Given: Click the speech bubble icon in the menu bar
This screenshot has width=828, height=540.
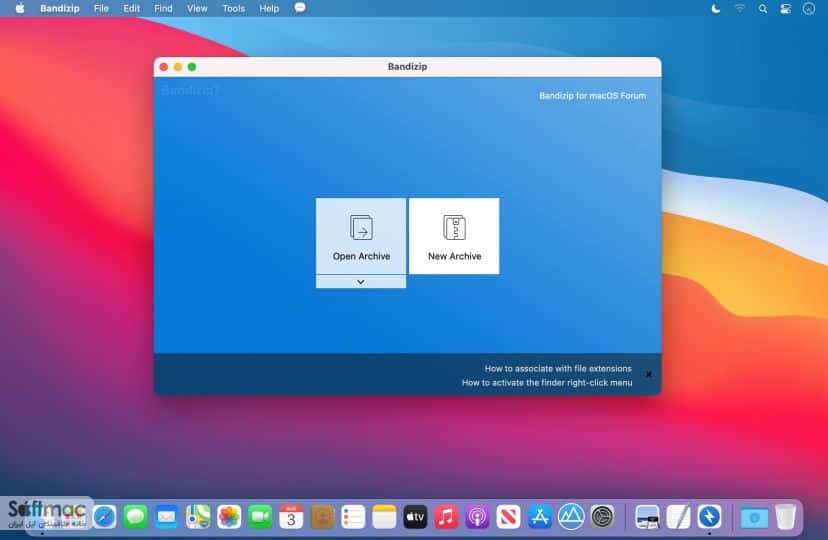Looking at the screenshot, I should click(300, 8).
